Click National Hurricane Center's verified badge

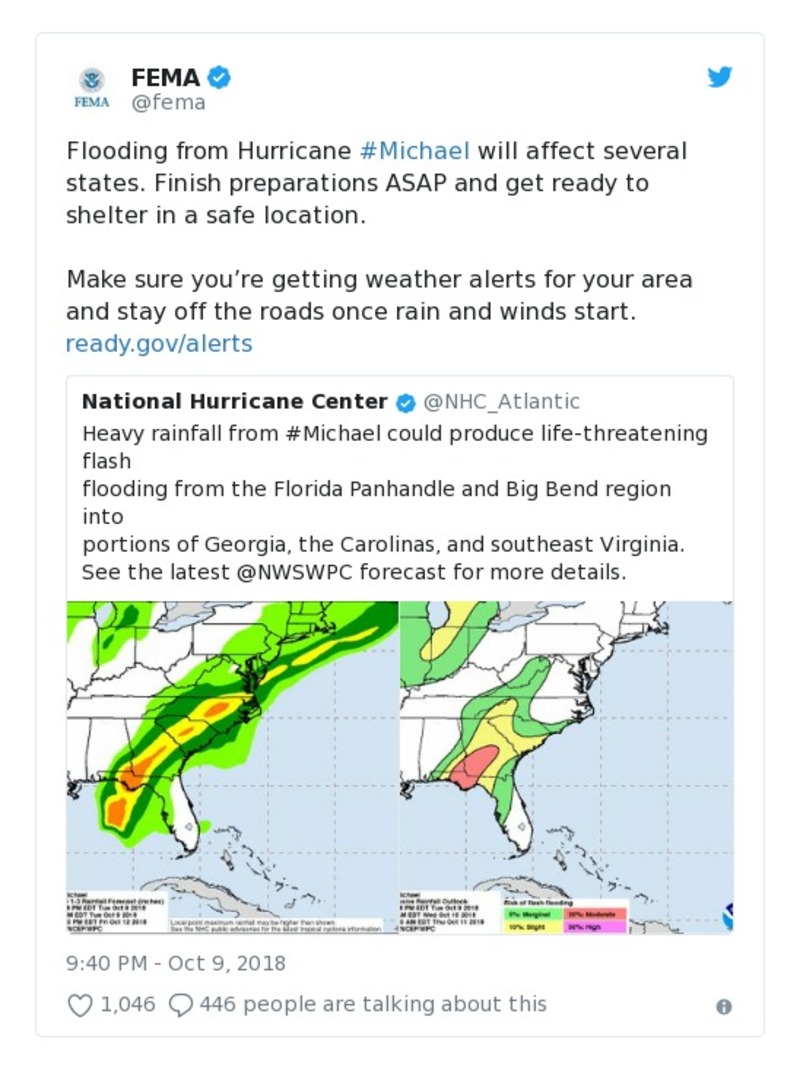(405, 402)
